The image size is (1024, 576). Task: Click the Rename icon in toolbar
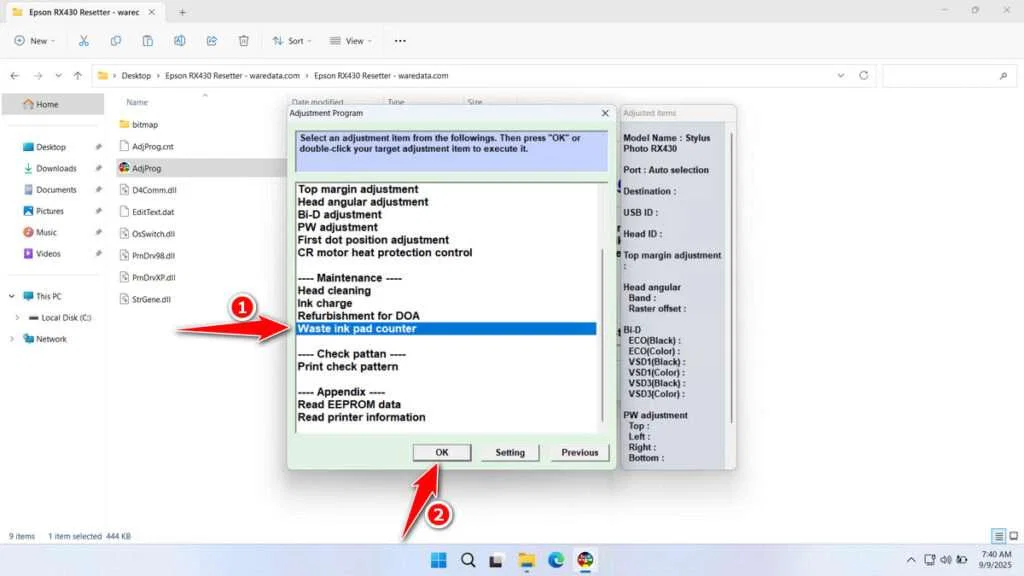[180, 41]
